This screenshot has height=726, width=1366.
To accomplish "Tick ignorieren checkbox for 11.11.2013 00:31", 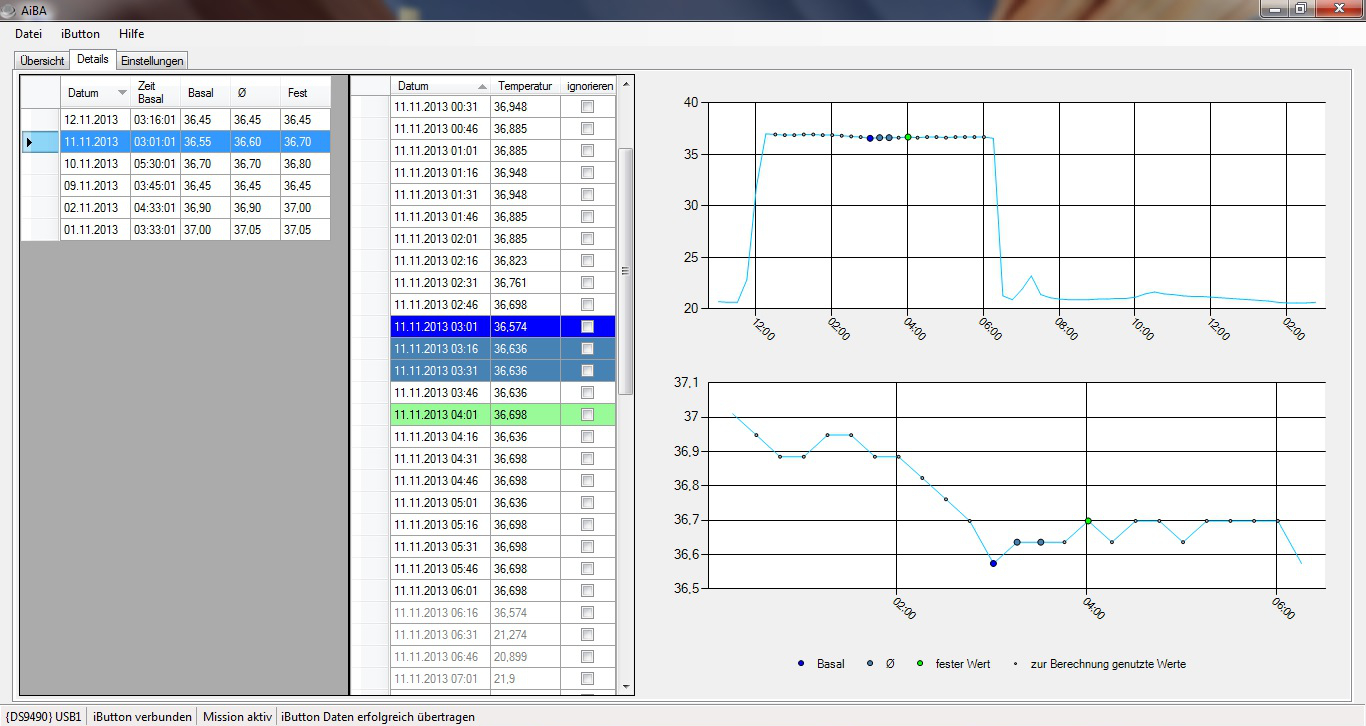I will click(x=587, y=107).
